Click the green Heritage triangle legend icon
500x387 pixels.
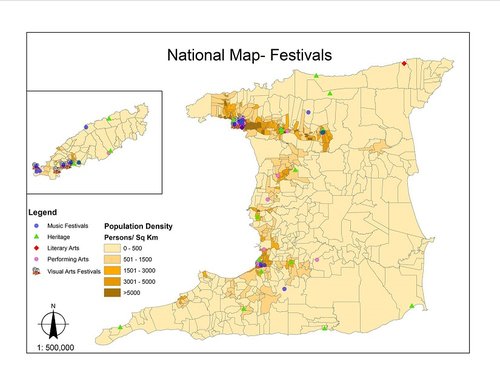pyautogui.click(x=37, y=237)
